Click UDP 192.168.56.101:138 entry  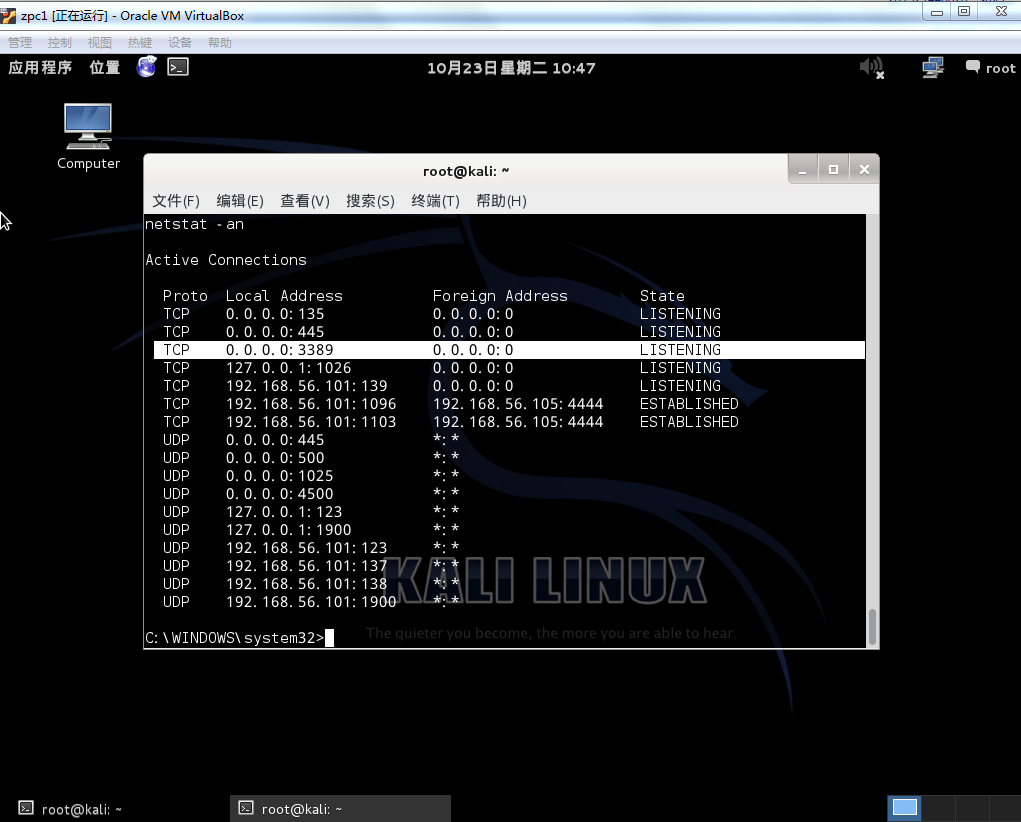pos(307,584)
